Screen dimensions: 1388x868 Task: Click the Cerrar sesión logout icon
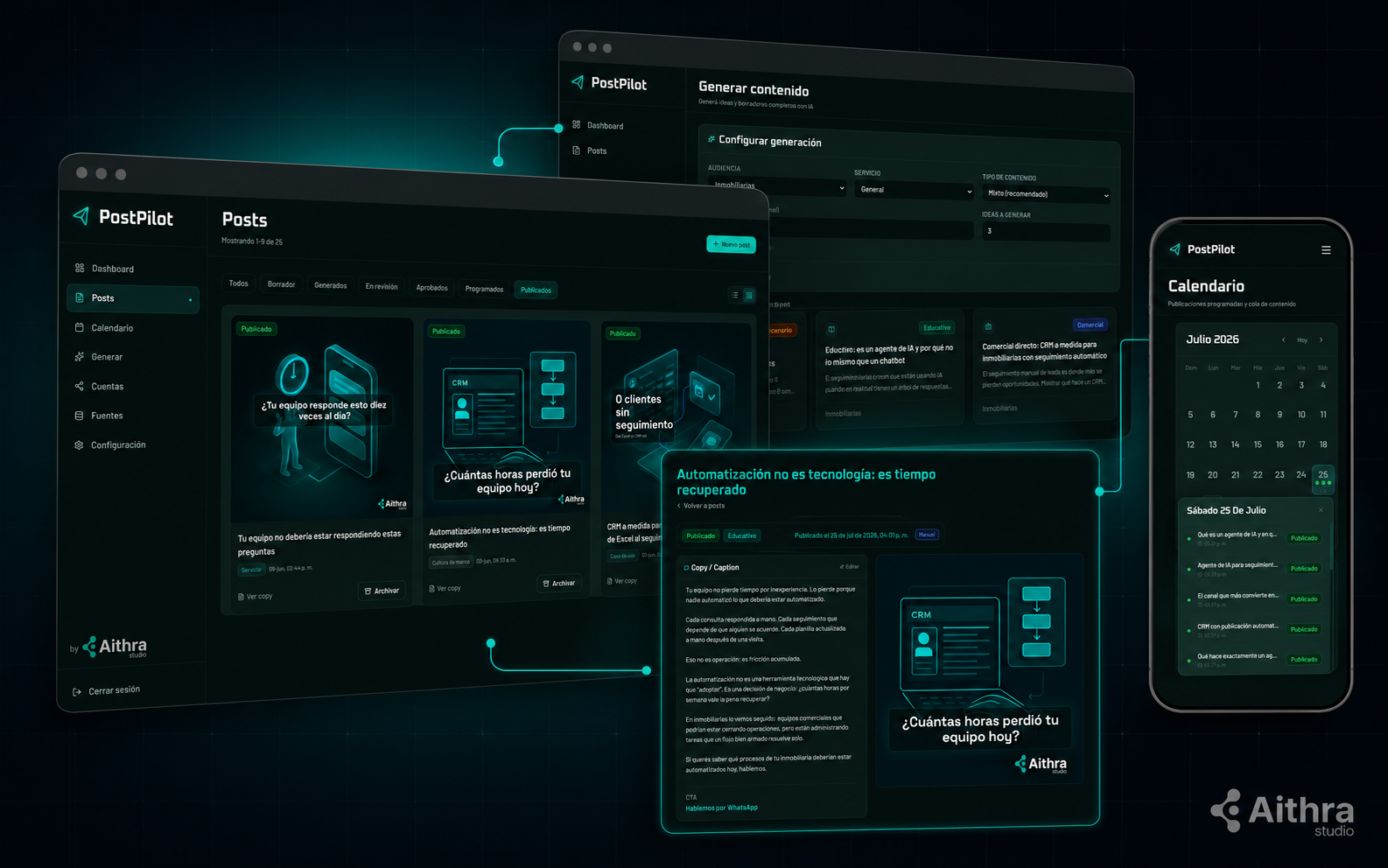coord(77,692)
